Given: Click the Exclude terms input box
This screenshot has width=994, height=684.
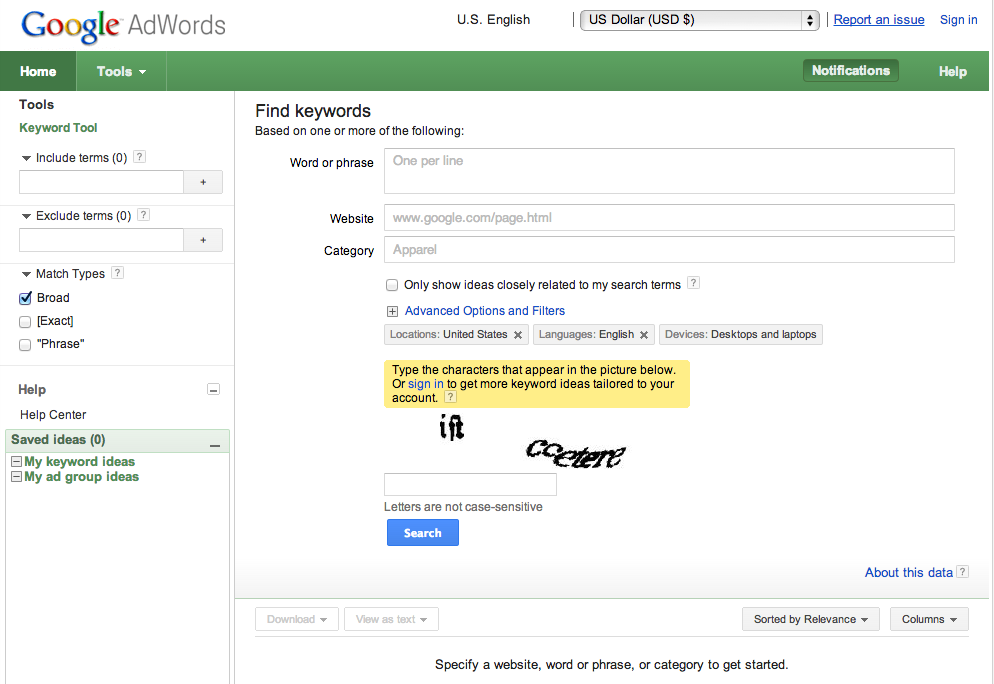Looking at the screenshot, I should tap(101, 240).
